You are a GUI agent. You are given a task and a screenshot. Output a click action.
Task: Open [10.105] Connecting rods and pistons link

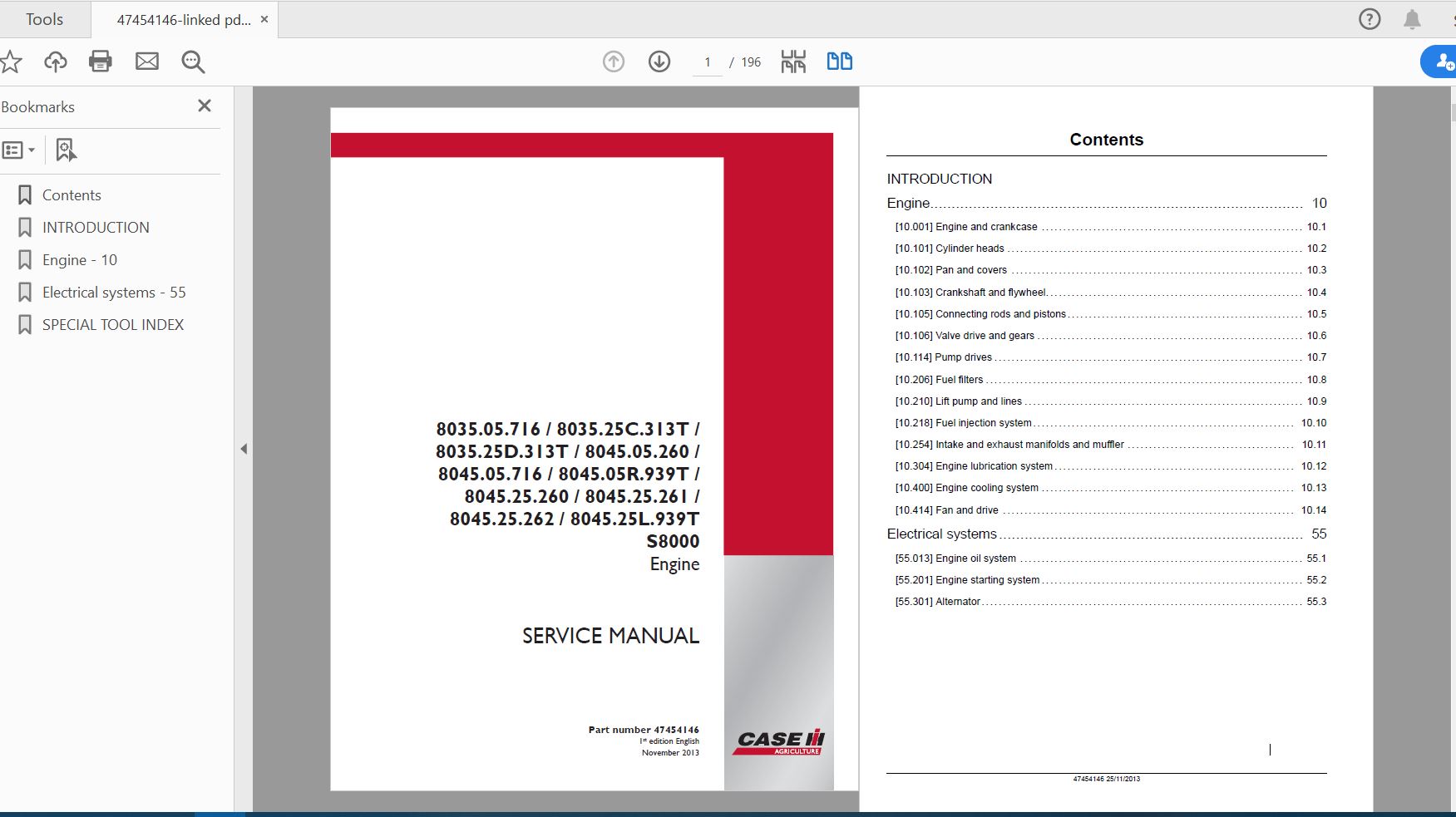(1111, 314)
